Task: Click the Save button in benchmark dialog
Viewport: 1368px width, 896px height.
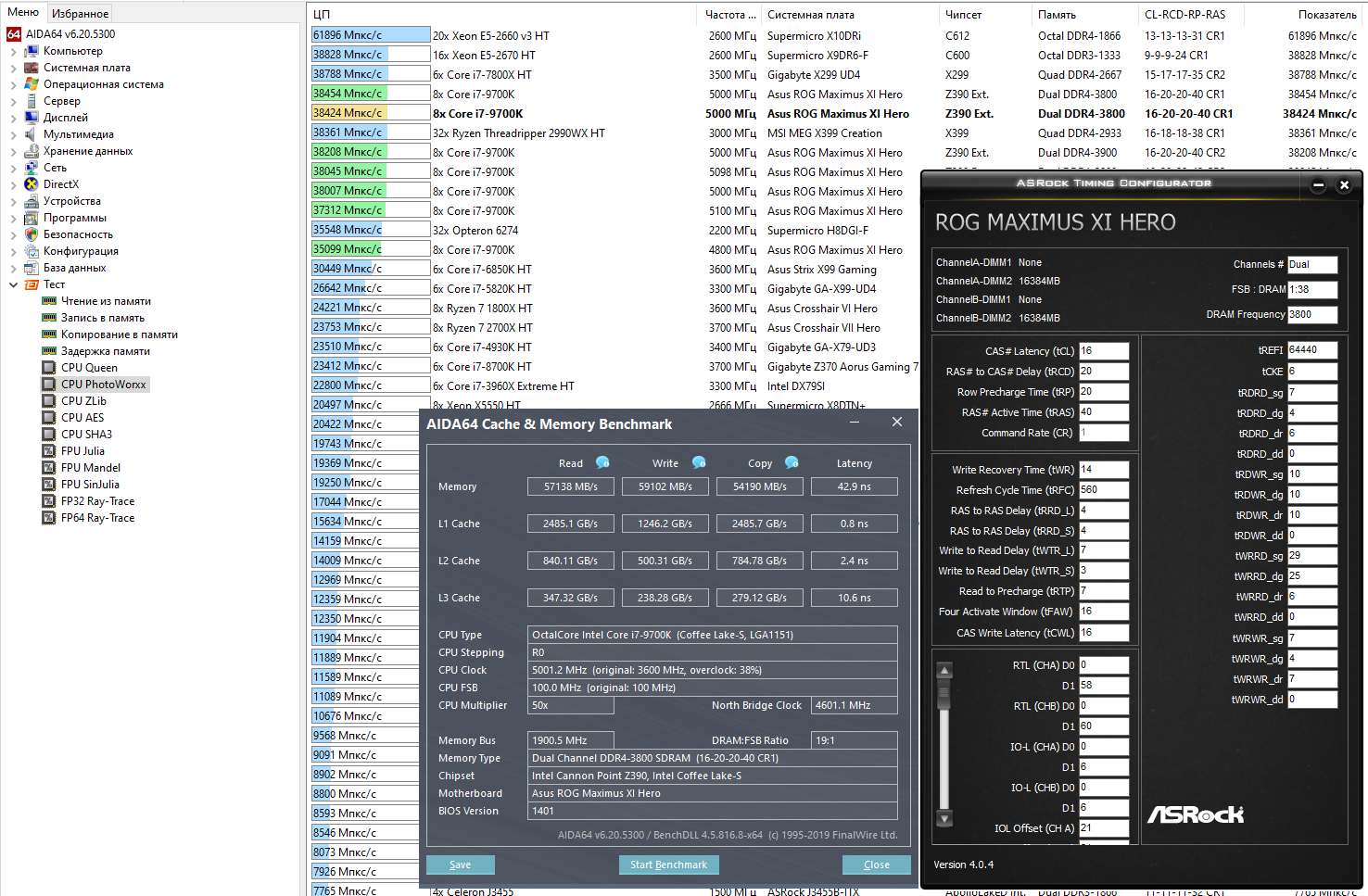Action: tap(460, 864)
